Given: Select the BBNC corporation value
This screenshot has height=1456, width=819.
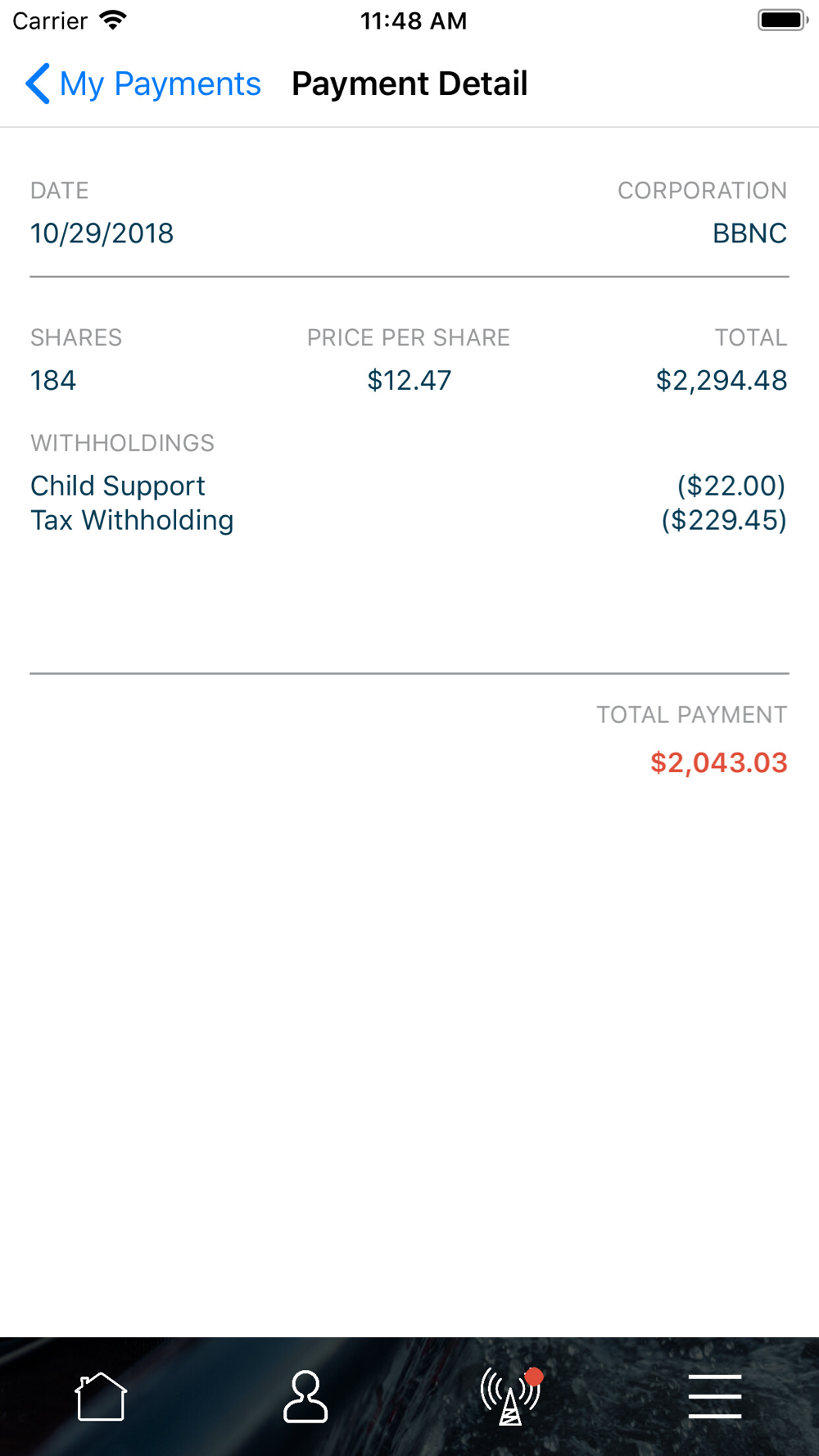Looking at the screenshot, I should point(749,233).
